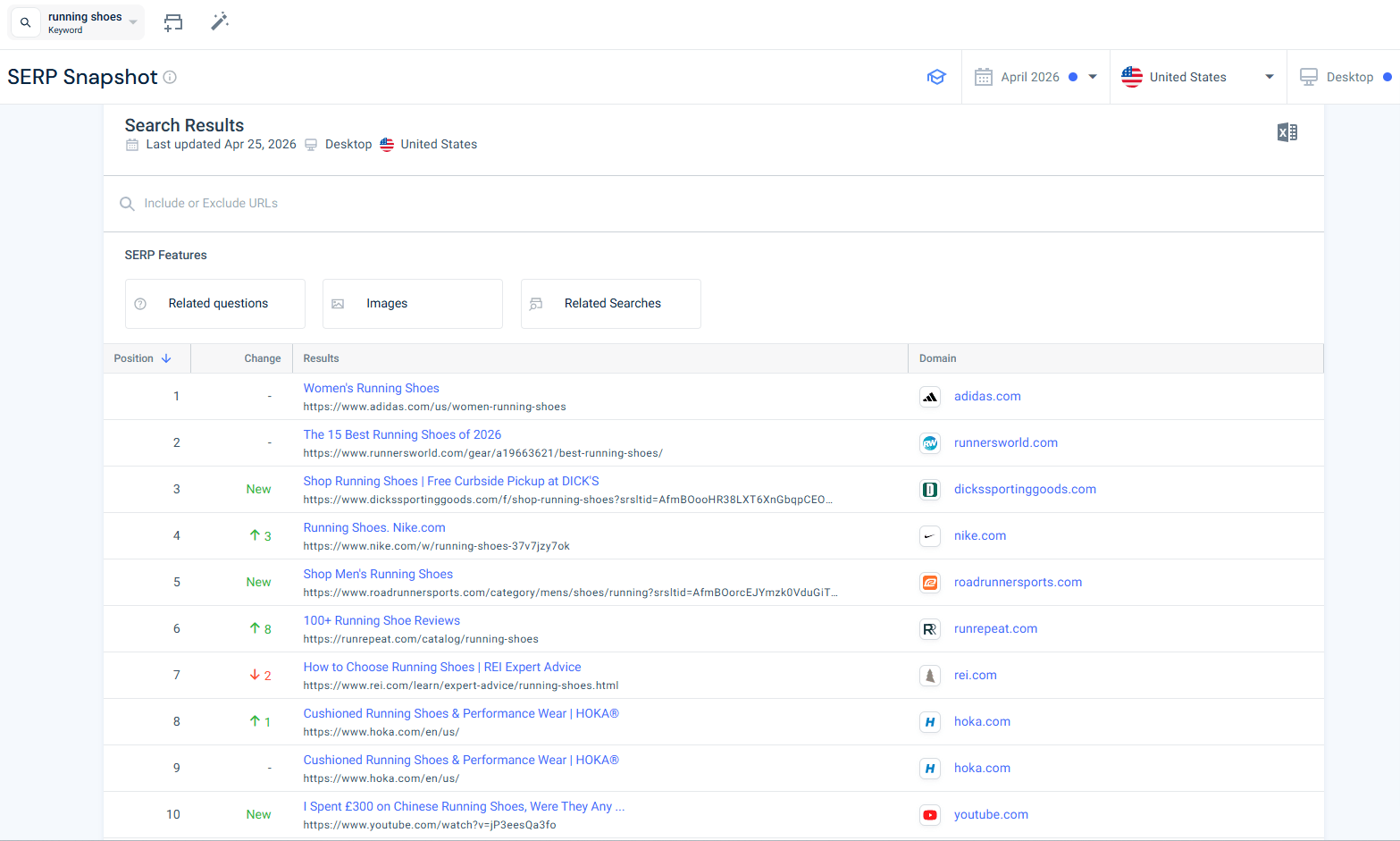Open How to Choose Running Shoes REI link
This screenshot has height=841, width=1400.
coord(442,667)
